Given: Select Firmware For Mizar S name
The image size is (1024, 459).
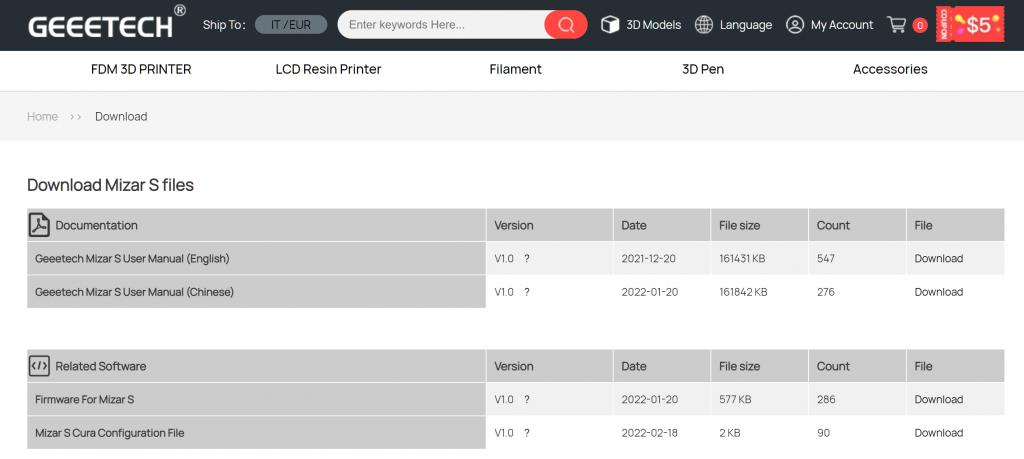Looking at the screenshot, I should [84, 400].
